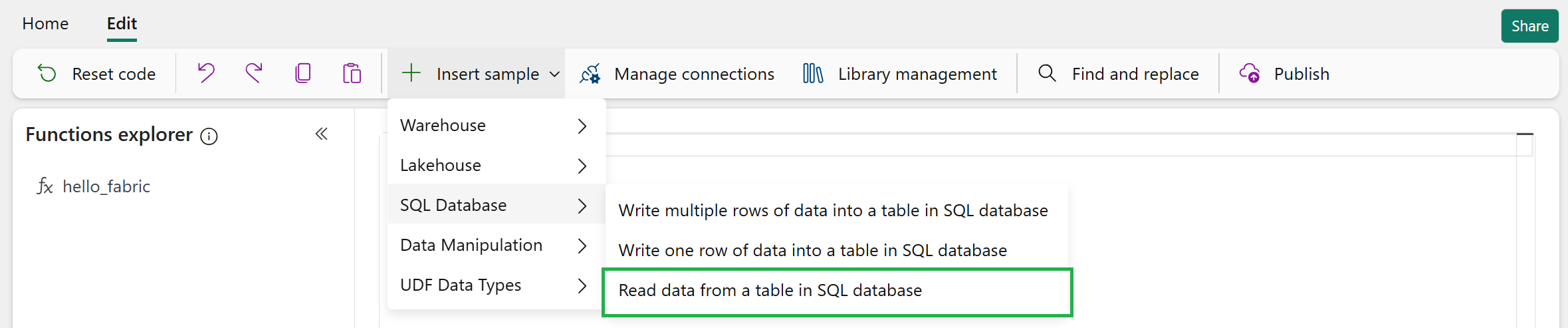The height and width of the screenshot is (328, 1568).
Task: Expand the Lakehouse submenu
Action: point(497,166)
